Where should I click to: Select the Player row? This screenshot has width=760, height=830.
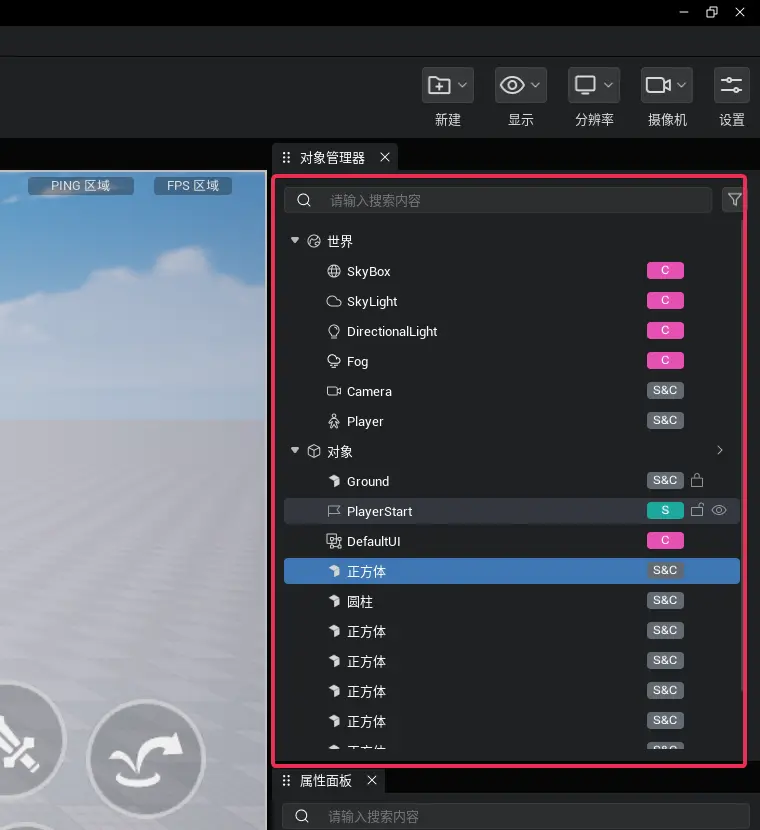tap(512, 421)
